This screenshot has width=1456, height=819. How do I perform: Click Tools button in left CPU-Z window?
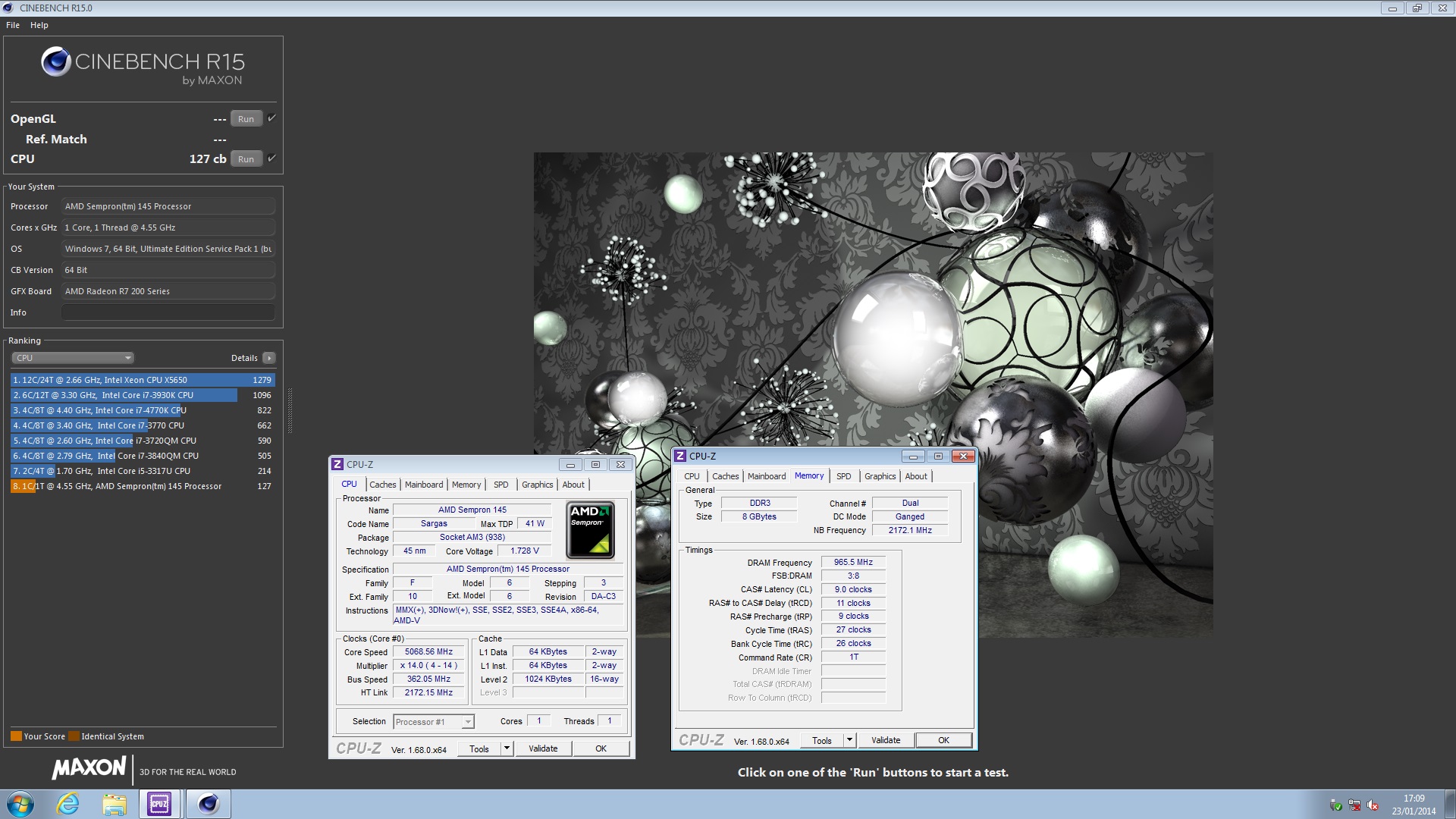(479, 748)
